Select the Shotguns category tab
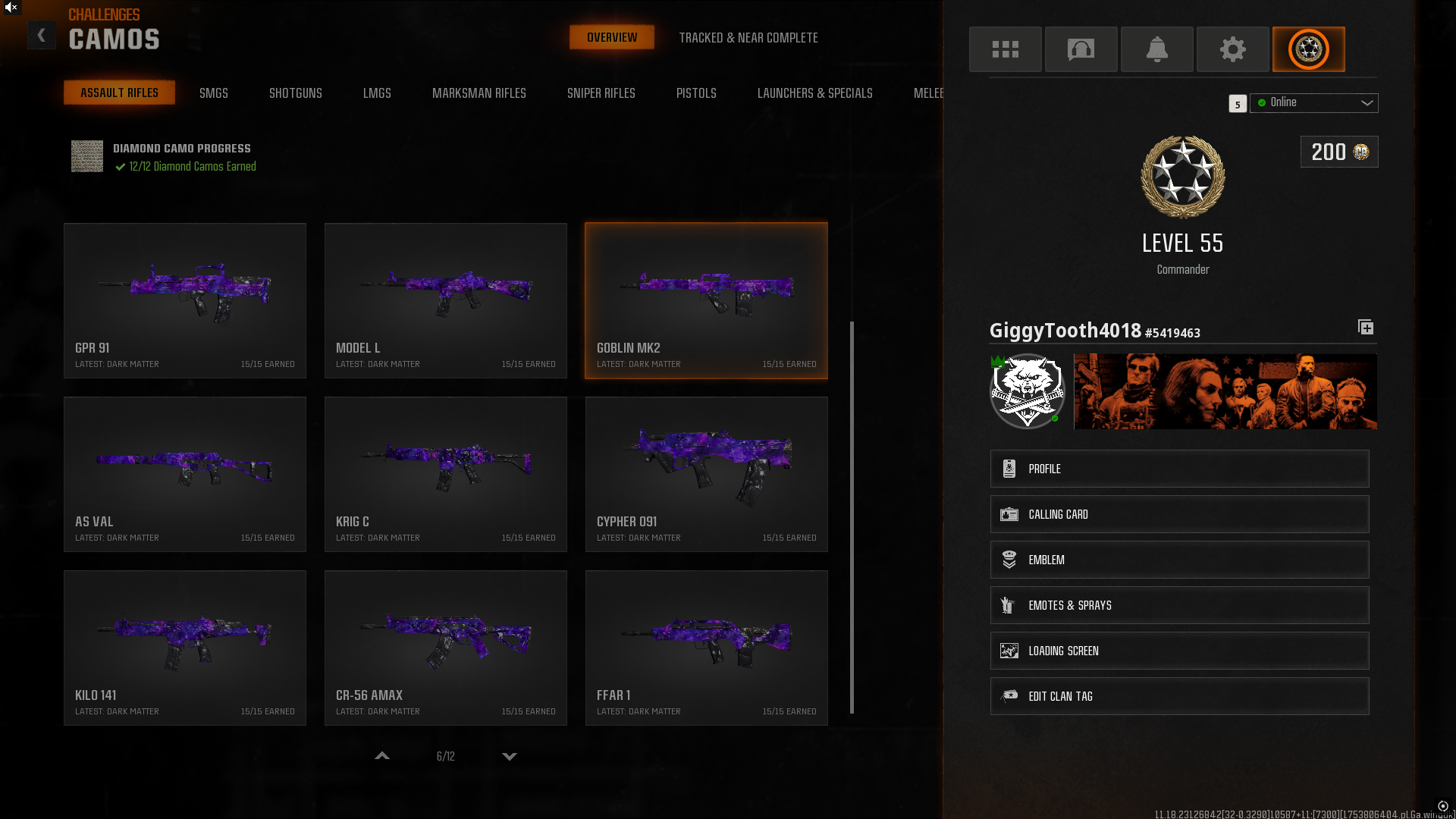The image size is (1456, 819). click(x=296, y=93)
